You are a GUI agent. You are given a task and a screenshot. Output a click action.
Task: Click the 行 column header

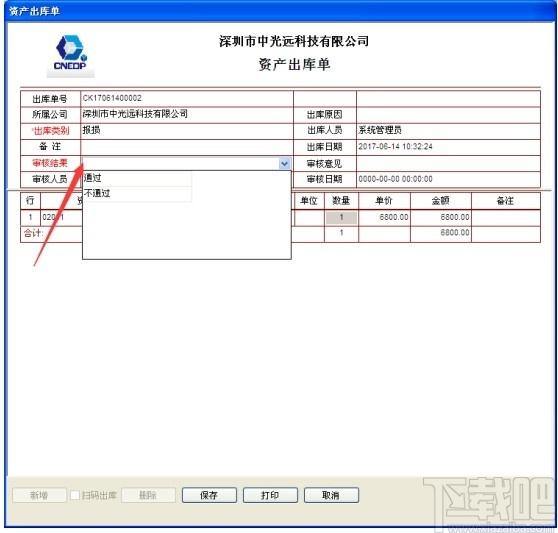30,201
